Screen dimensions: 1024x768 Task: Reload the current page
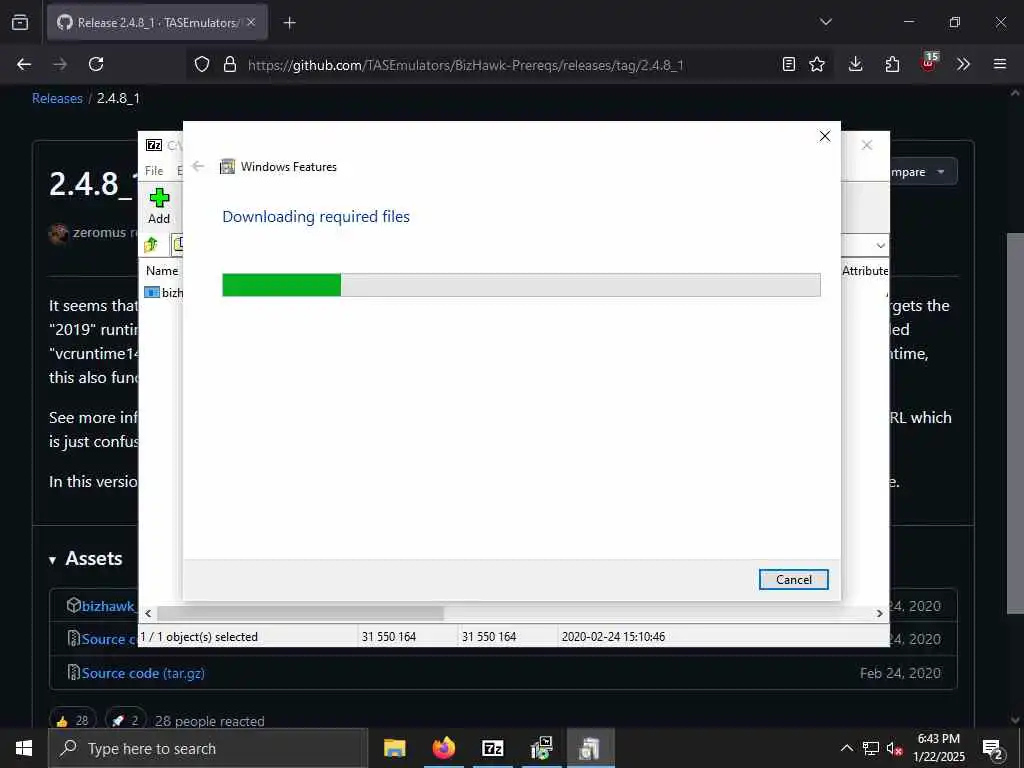click(96, 64)
